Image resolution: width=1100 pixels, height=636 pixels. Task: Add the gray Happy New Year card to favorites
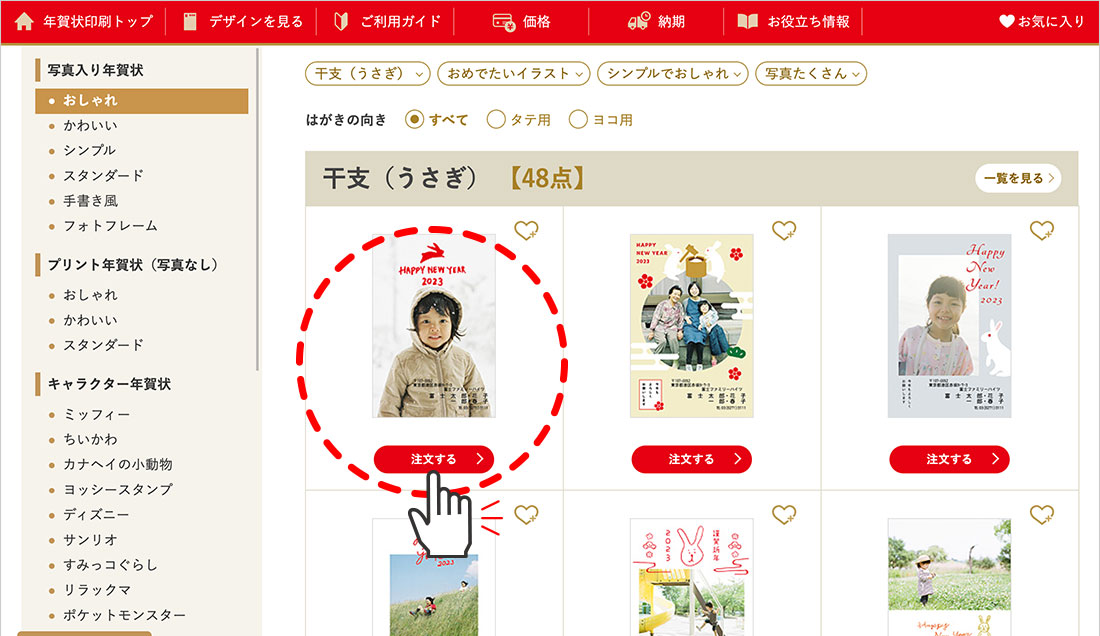1042,229
